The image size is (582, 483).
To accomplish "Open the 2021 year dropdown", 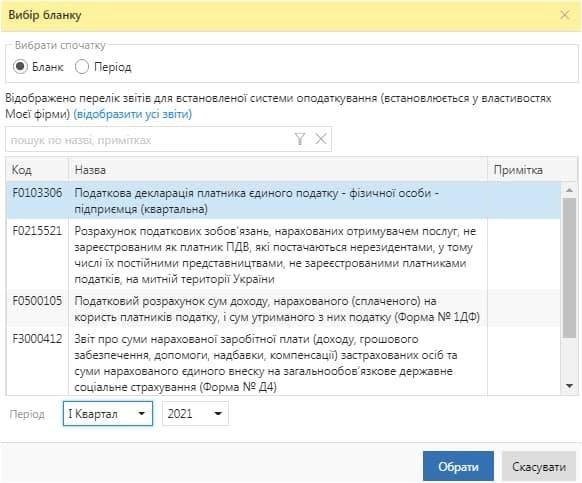I will [195, 414].
